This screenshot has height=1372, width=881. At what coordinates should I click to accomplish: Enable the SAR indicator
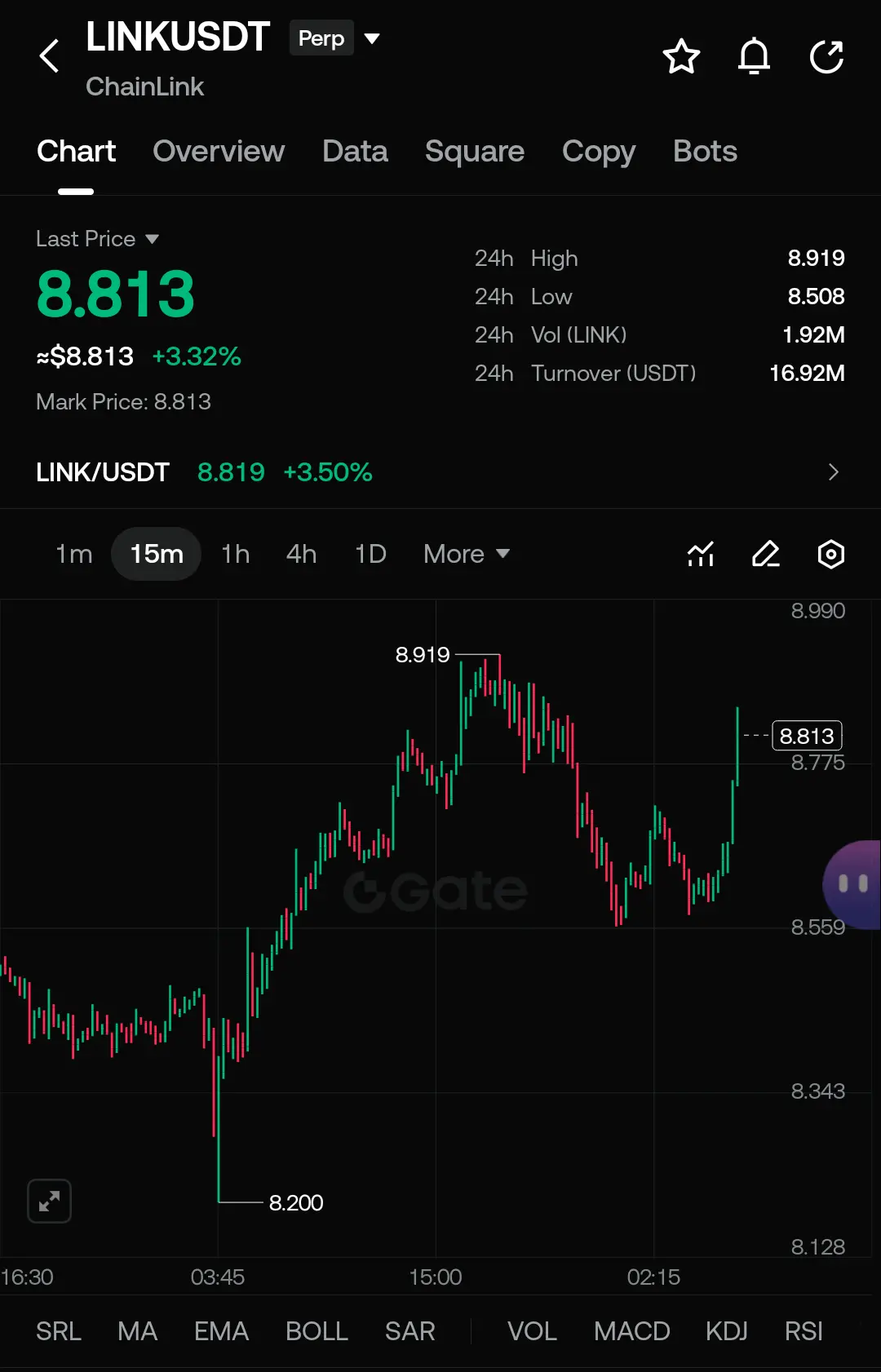click(x=410, y=1331)
